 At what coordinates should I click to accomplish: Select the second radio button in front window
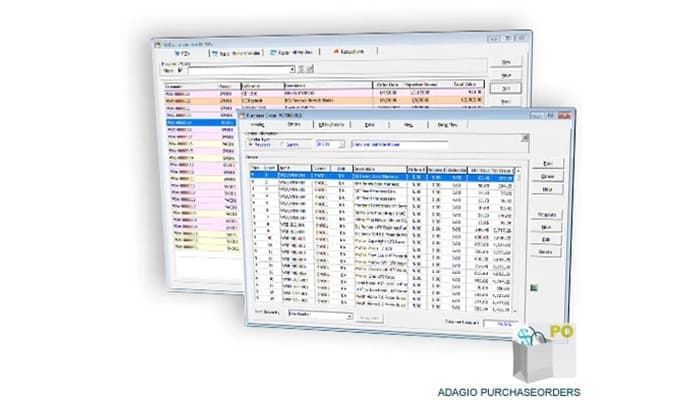point(283,145)
